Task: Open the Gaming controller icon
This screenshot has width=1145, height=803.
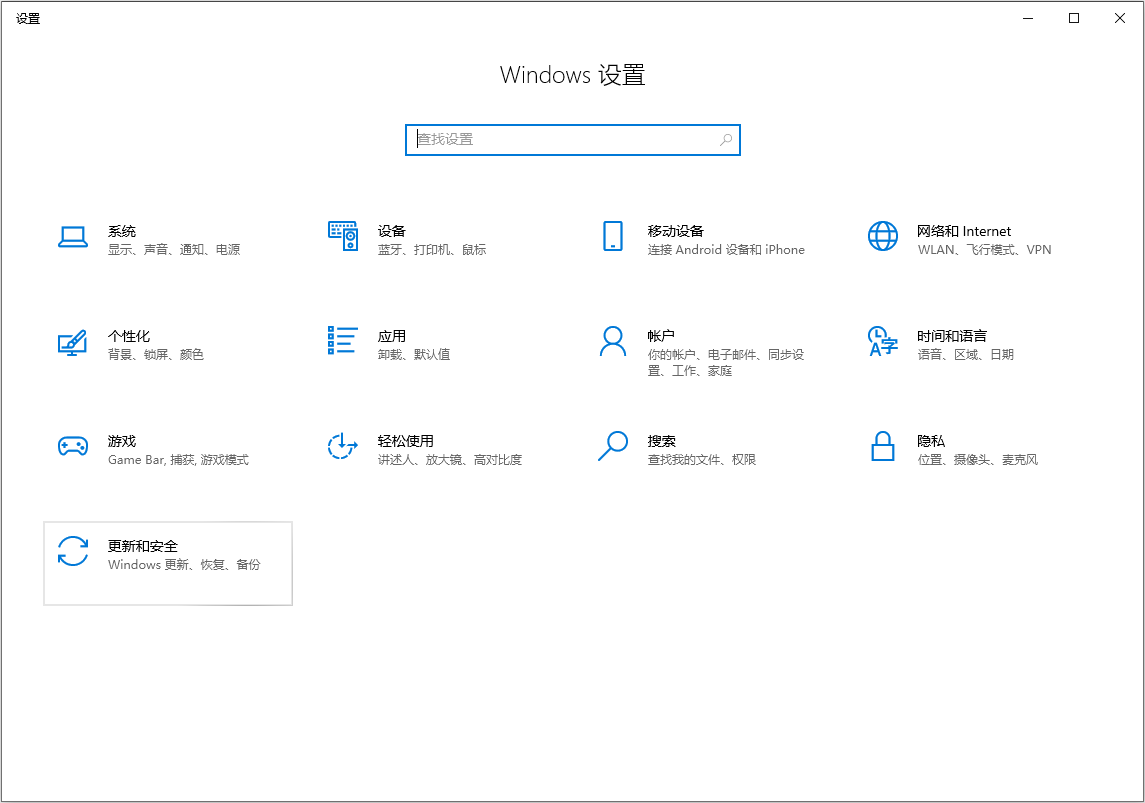Action: click(x=73, y=446)
